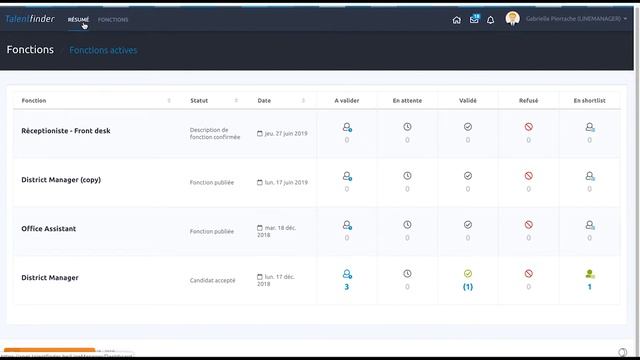
Task: Click the user avatar picture
Action: 512,18
